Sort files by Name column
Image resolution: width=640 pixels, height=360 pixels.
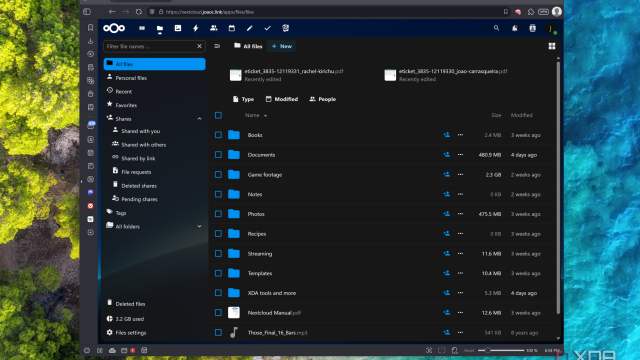(256, 115)
